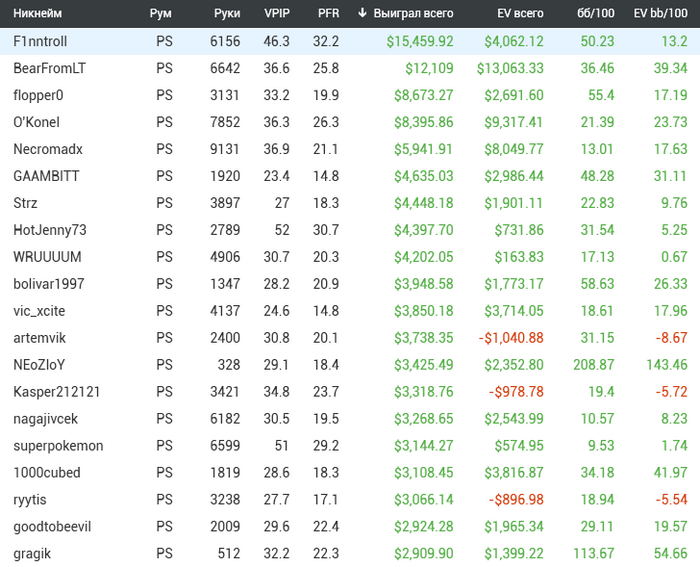Click the $731.86 EV for HotJenny73
The width and height of the screenshot is (700, 567).
click(x=519, y=230)
